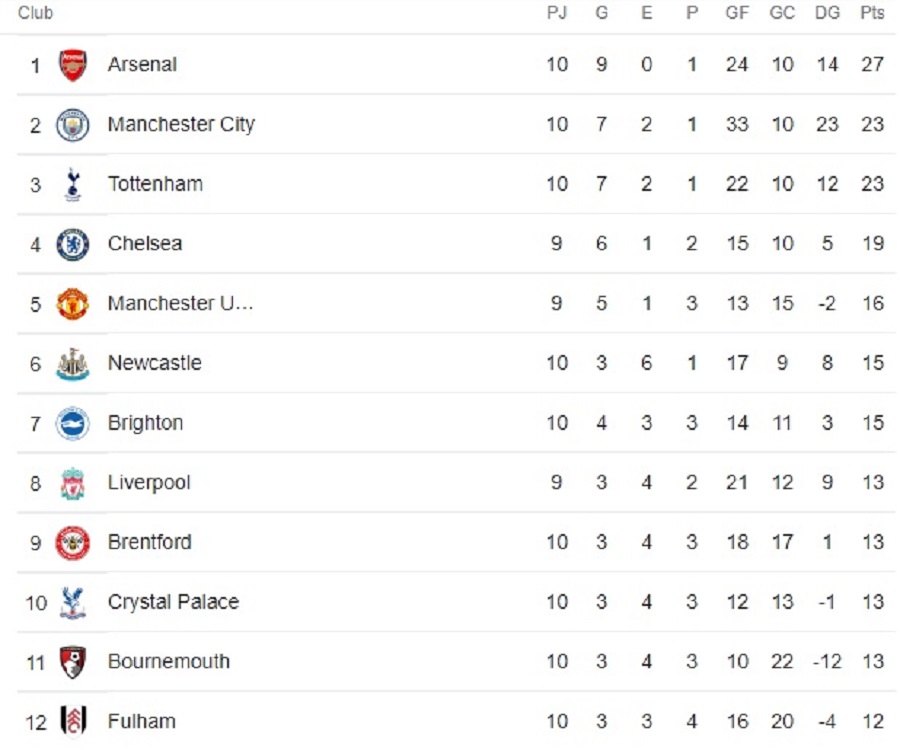Click the Pts column header
Image resolution: width=900 pixels, height=750 pixels.
click(x=872, y=13)
